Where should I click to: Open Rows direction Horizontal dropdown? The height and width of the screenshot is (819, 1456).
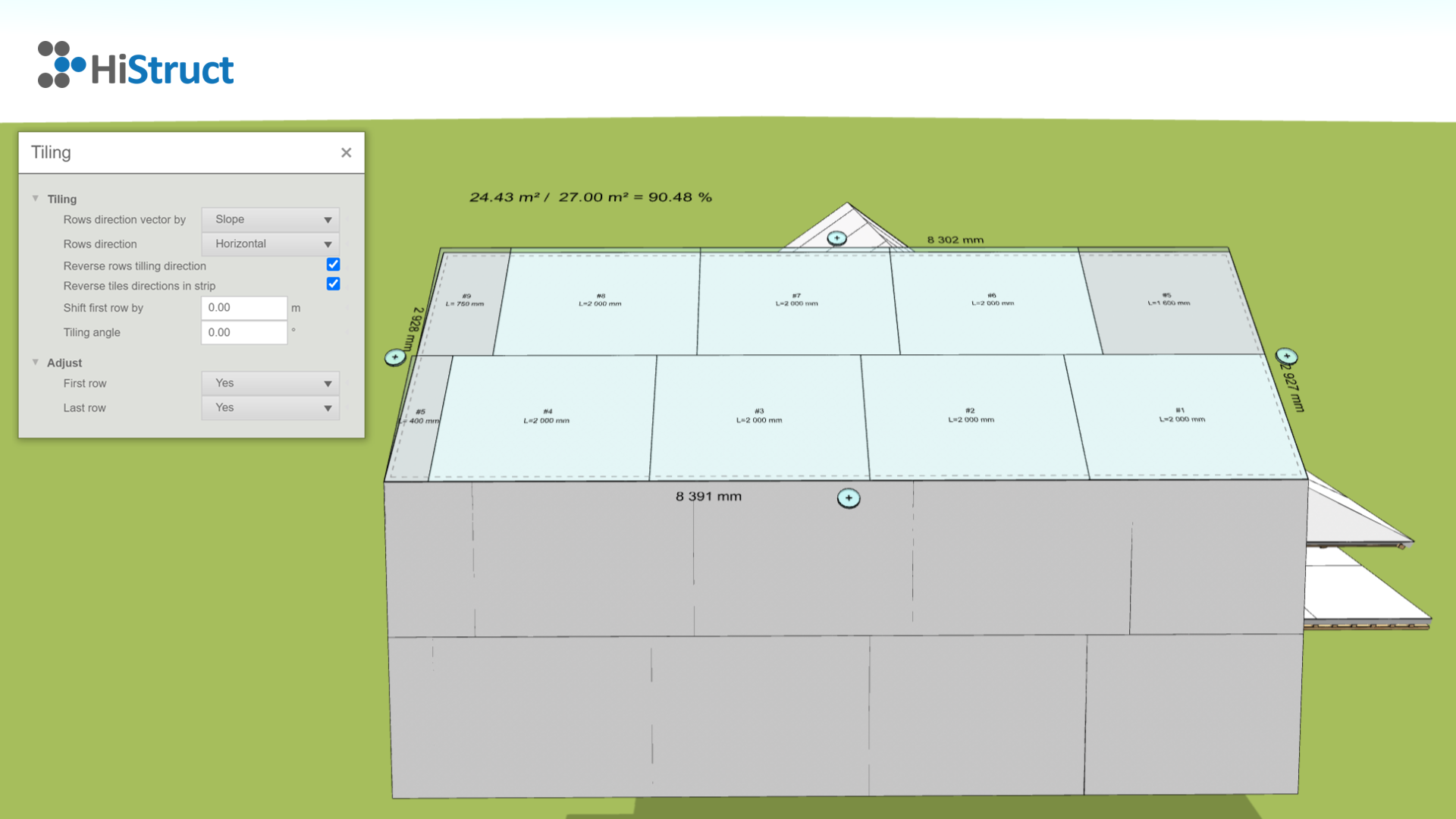[x=270, y=243]
